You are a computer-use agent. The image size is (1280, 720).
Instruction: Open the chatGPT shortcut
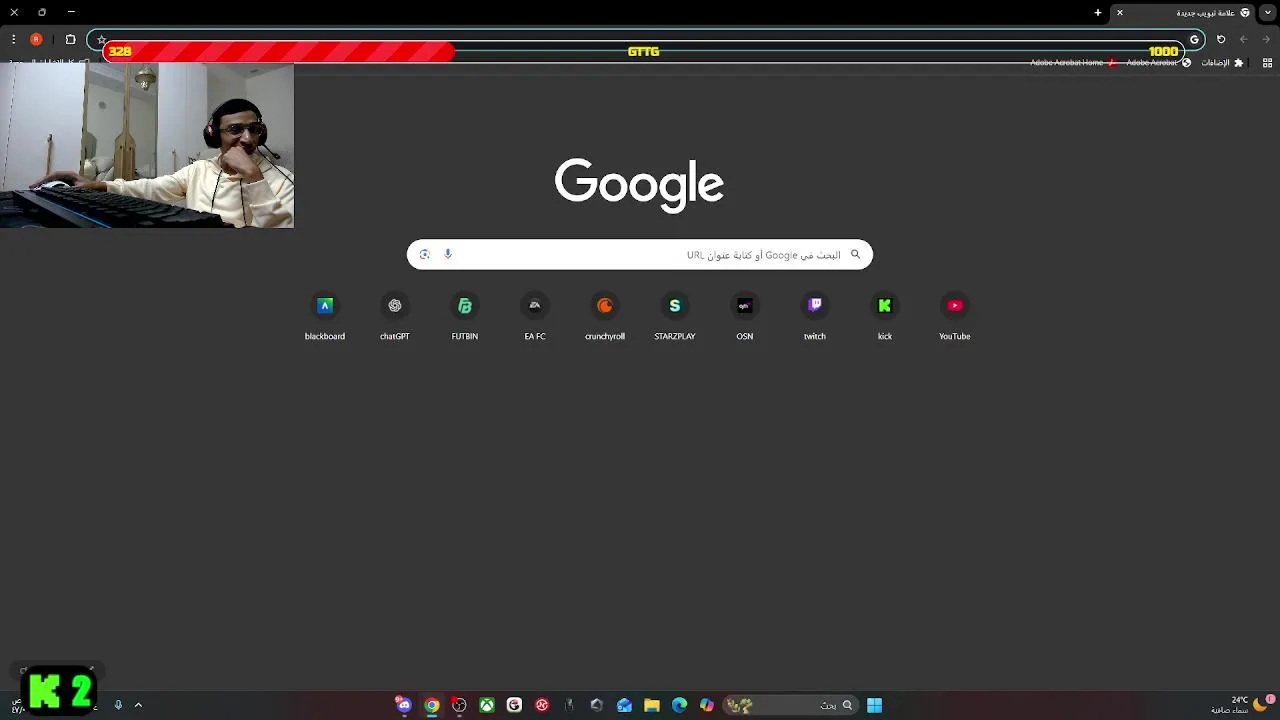395,317
